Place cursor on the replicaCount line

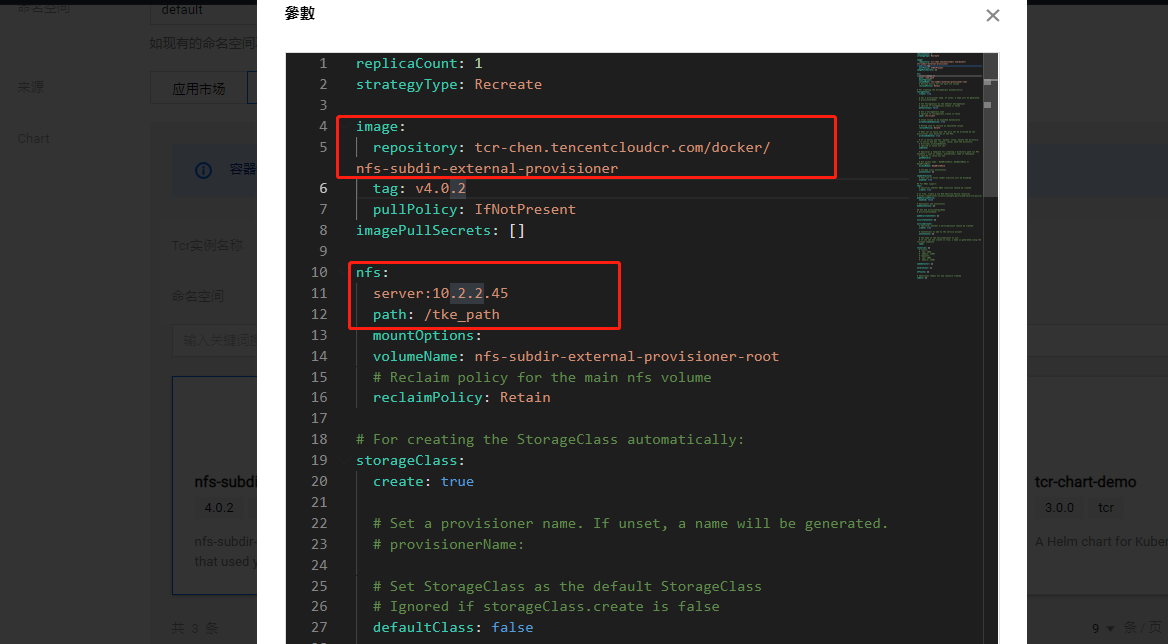[x=419, y=63]
